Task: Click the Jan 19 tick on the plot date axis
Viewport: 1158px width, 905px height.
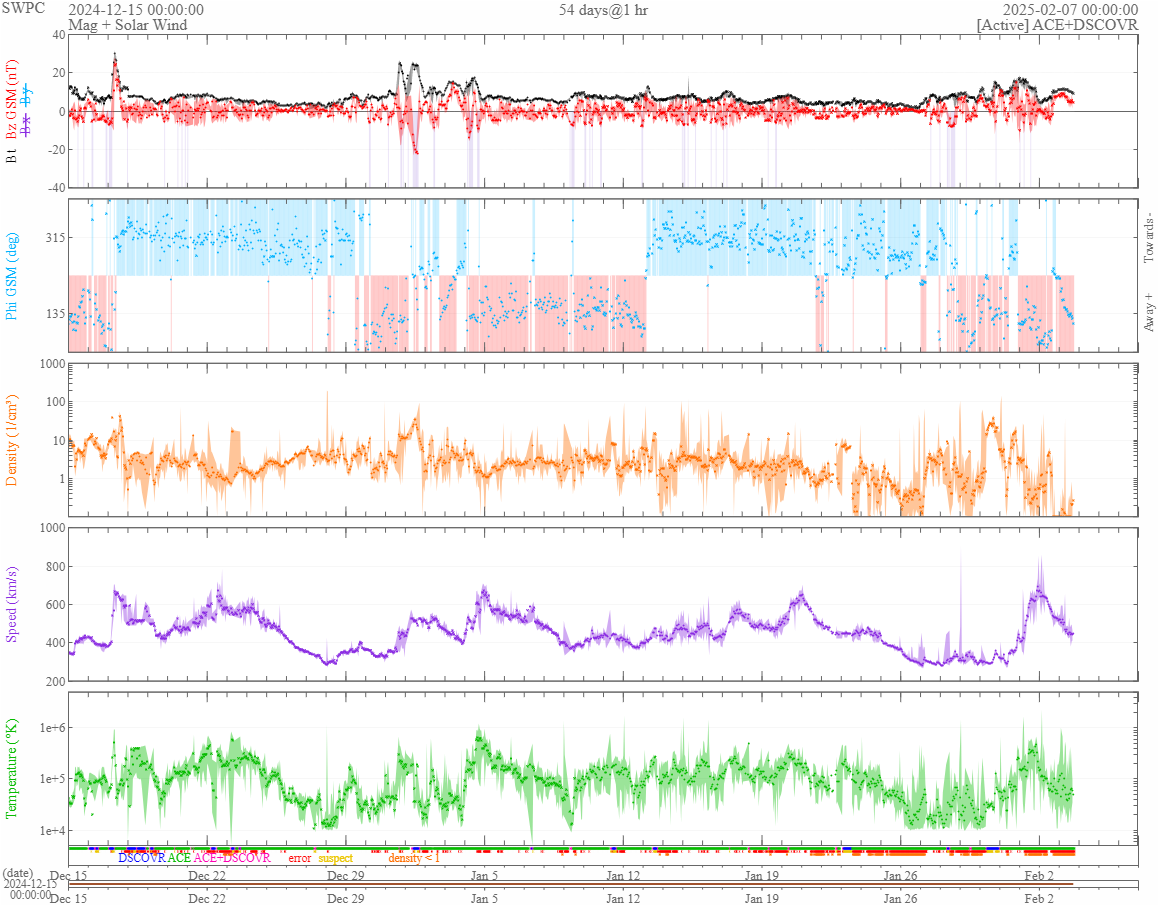Action: [x=761, y=875]
